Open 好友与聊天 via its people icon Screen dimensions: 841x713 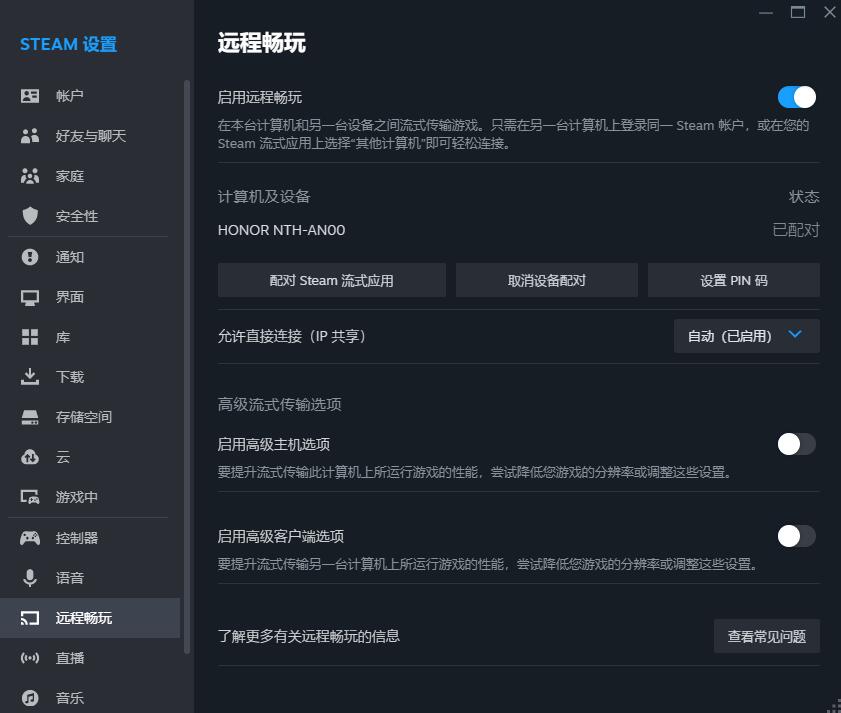(30, 136)
